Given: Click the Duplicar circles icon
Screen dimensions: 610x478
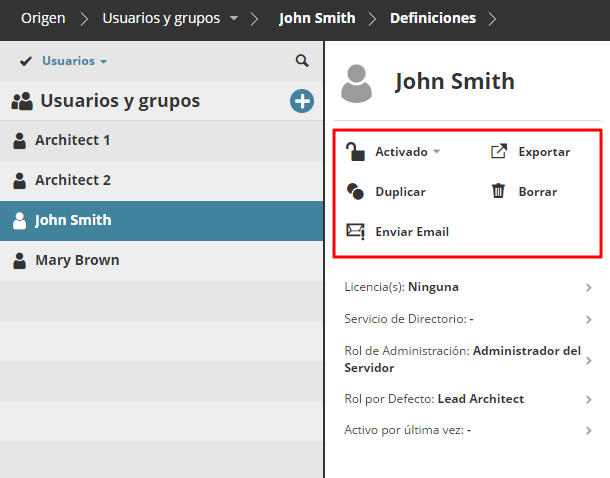Looking at the screenshot, I should [x=355, y=192].
